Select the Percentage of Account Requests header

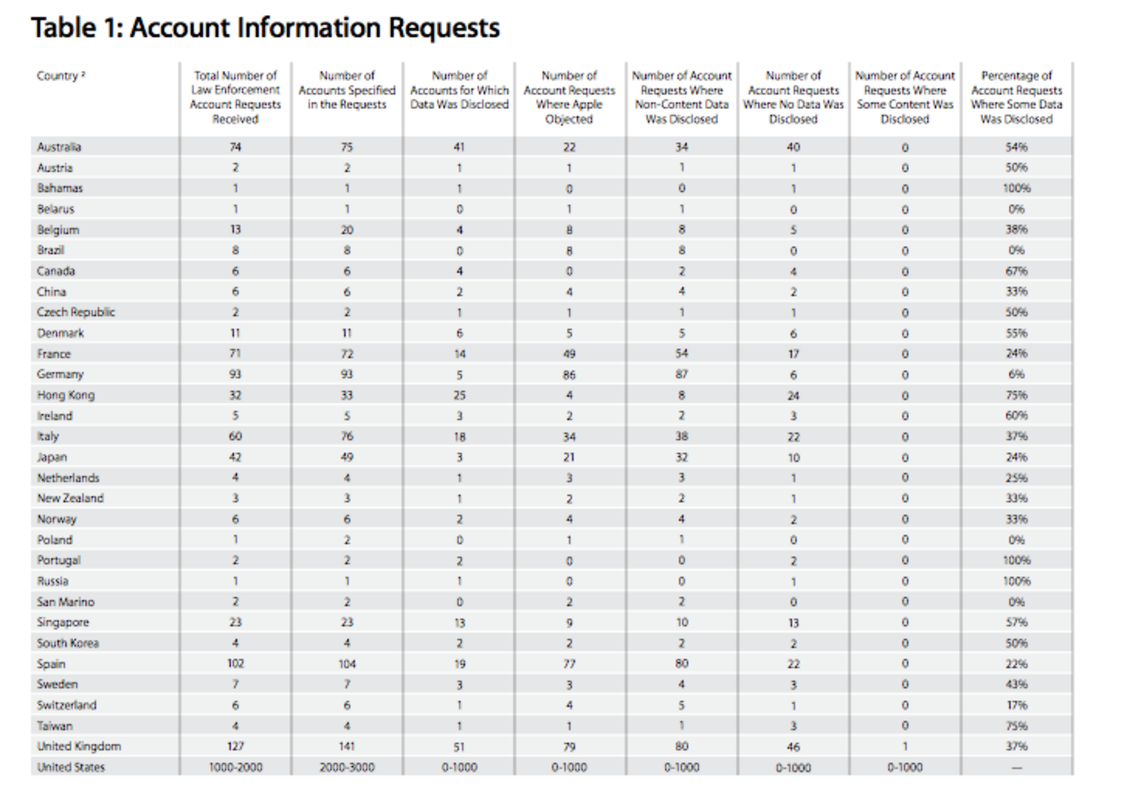pos(1016,97)
